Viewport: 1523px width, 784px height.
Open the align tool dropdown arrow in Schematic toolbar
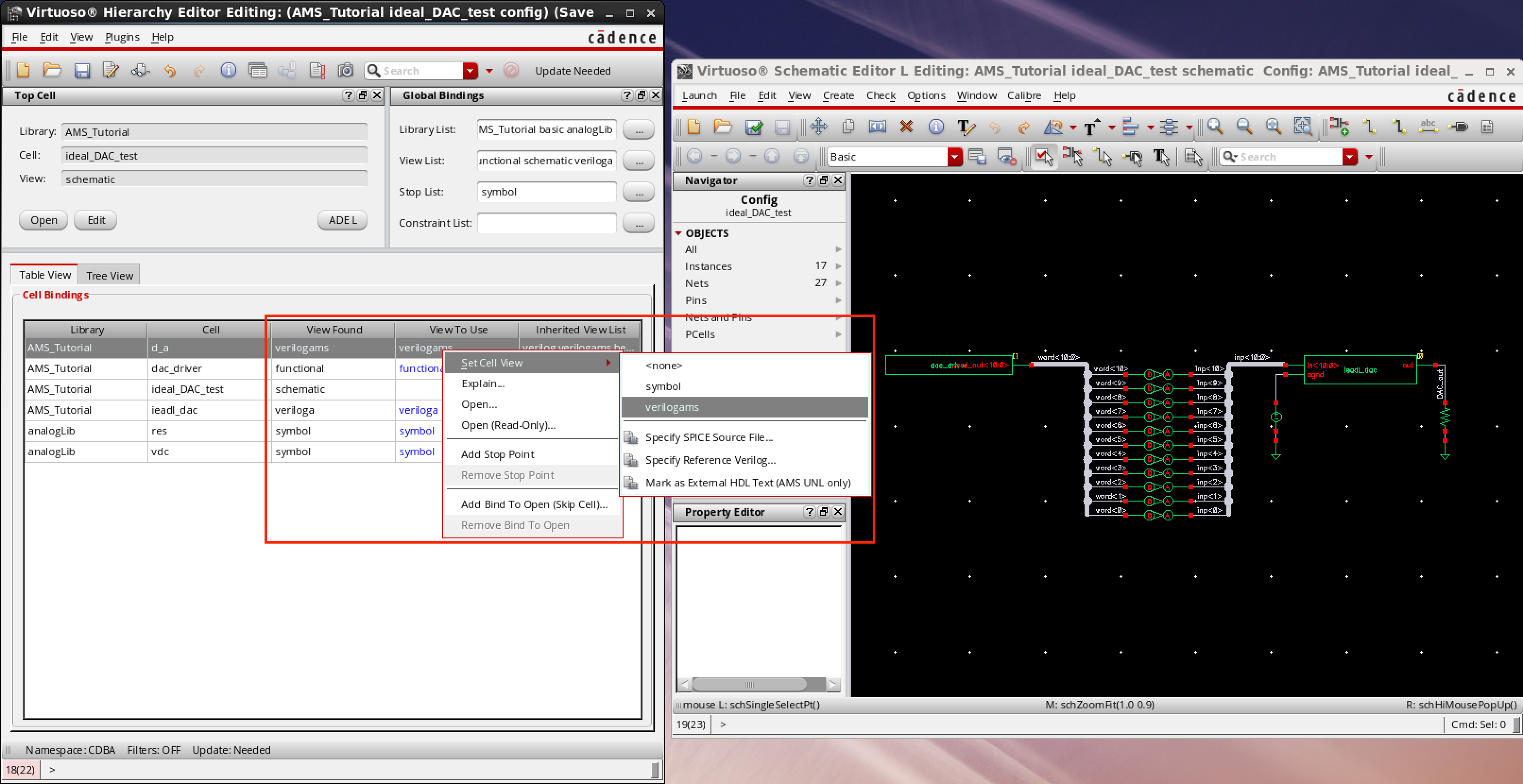point(1150,127)
